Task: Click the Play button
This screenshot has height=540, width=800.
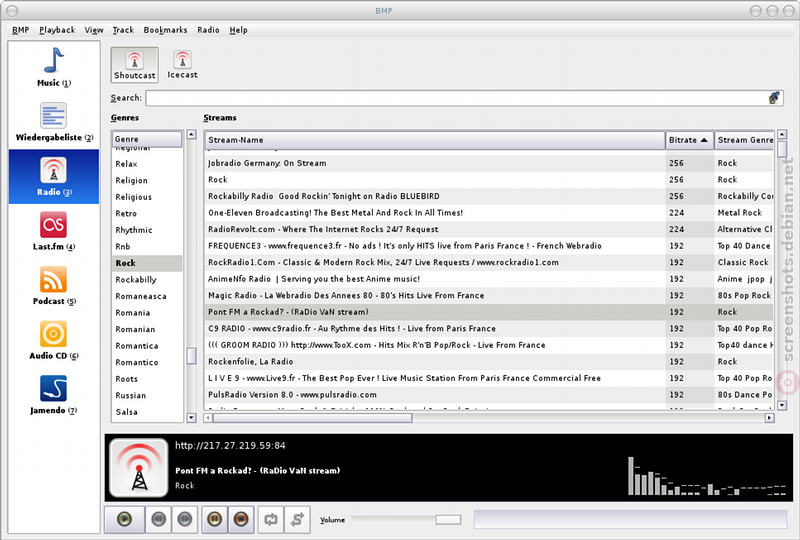Action: point(124,520)
